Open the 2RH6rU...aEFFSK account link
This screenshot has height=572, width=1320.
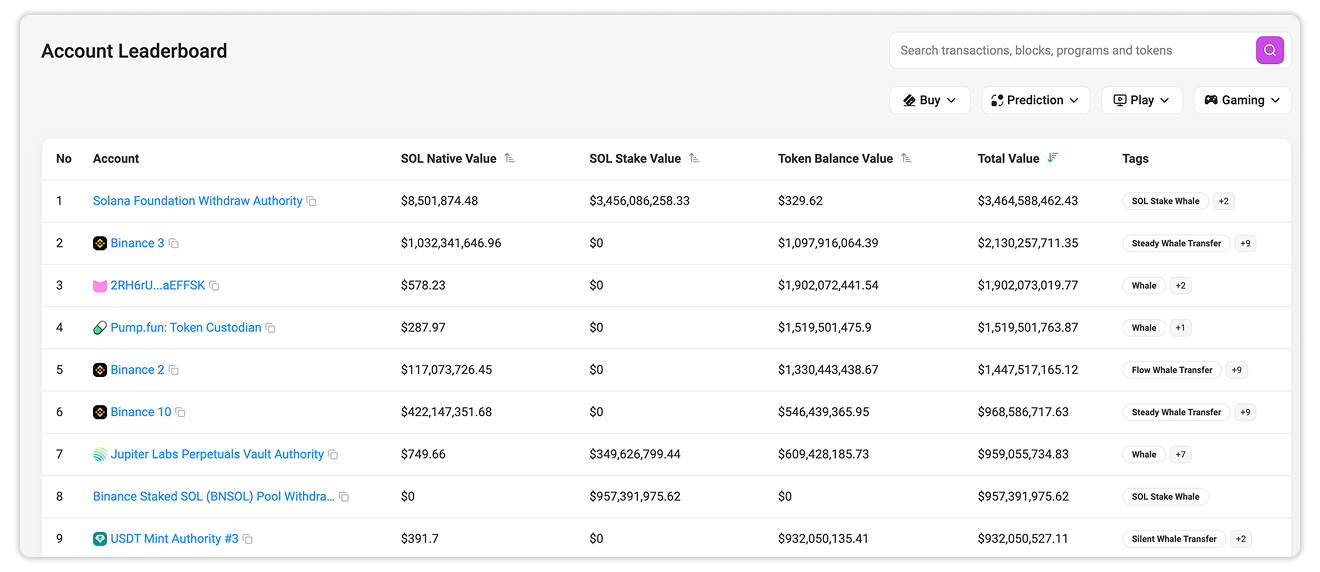158,286
